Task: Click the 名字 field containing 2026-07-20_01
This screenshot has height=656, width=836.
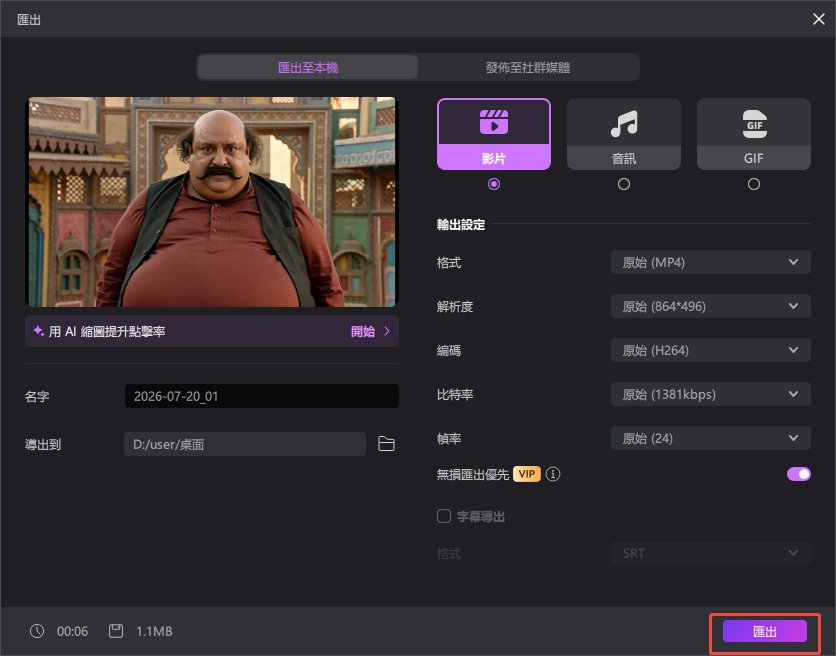Action: (x=261, y=396)
